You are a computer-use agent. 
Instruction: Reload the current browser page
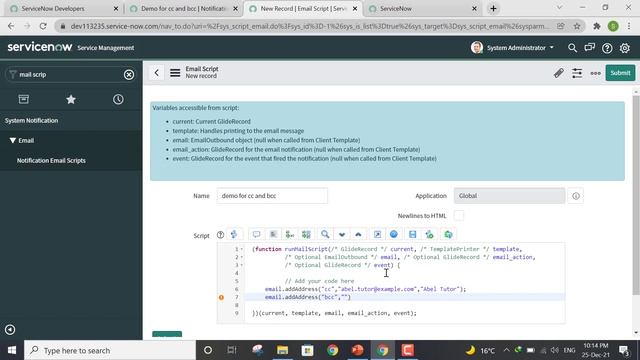43,26
